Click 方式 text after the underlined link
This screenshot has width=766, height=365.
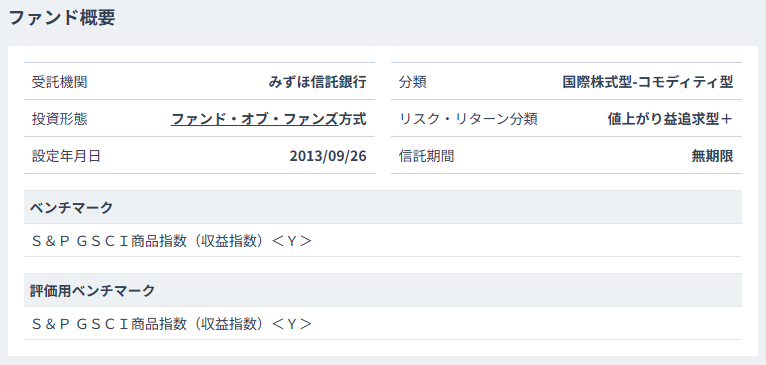[x=353, y=119]
